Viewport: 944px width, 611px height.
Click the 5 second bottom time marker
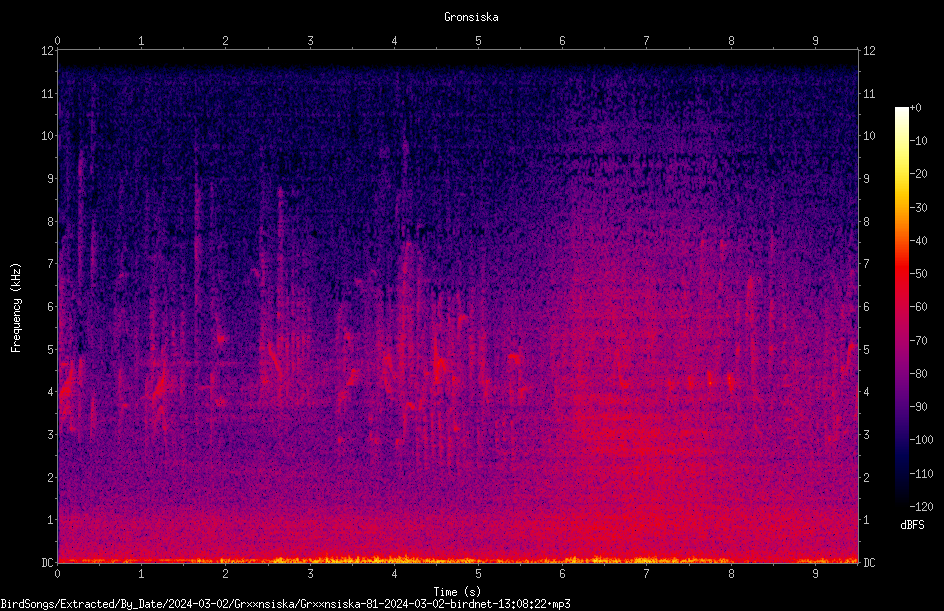pyautogui.click(x=478, y=574)
